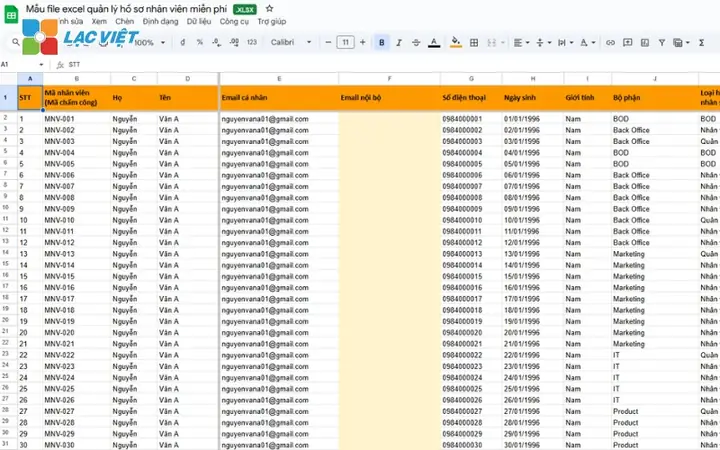Viewport: 720px width, 450px height.
Task: Select the Email nội bộ header cell
Action: tap(389, 97)
